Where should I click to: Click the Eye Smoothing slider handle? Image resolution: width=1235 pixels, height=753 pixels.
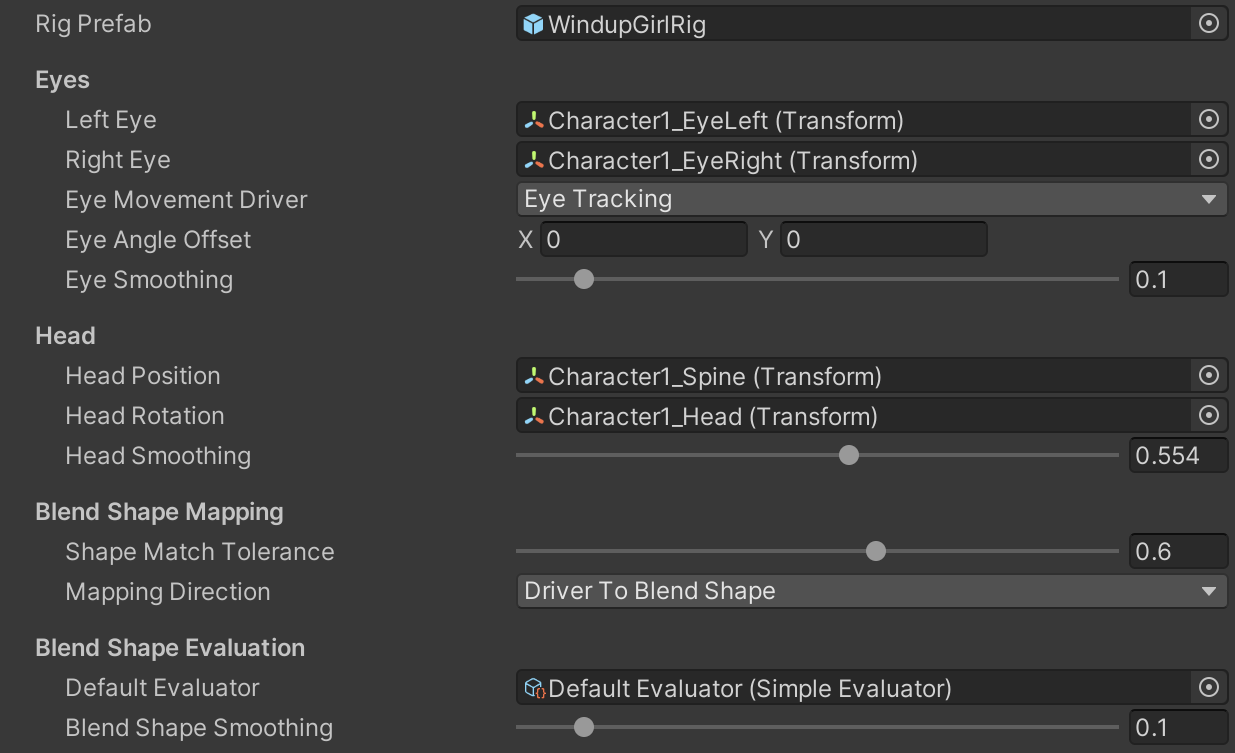click(x=584, y=279)
